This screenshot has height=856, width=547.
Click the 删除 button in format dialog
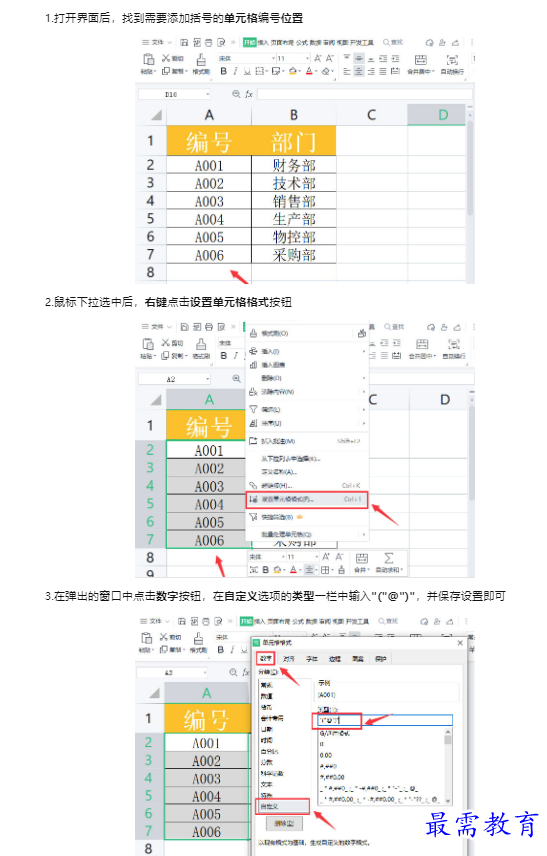(284, 823)
